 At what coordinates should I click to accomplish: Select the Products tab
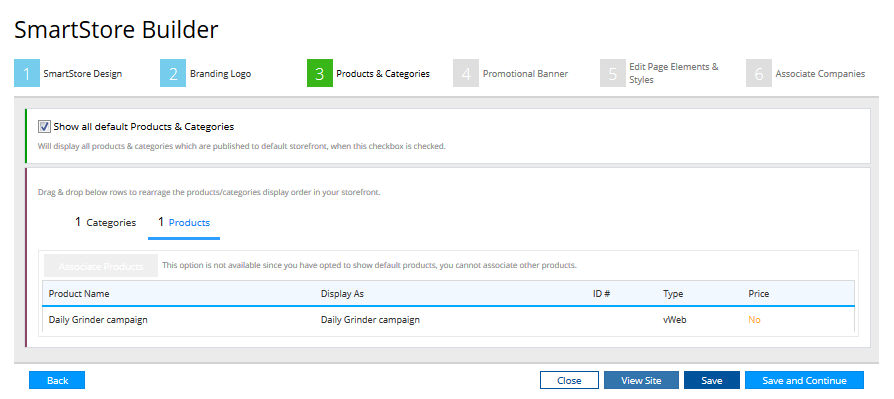184,222
